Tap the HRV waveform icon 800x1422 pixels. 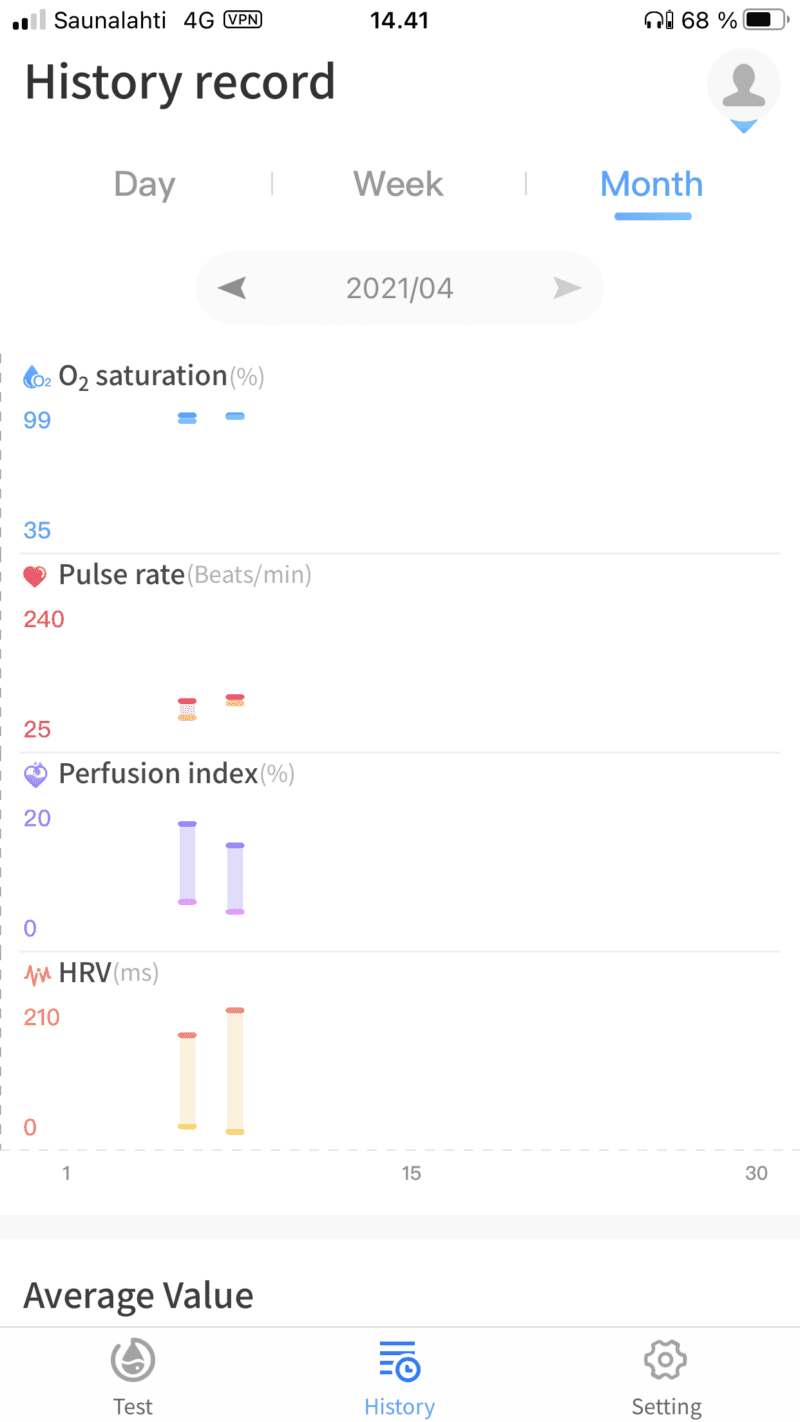tap(37, 973)
